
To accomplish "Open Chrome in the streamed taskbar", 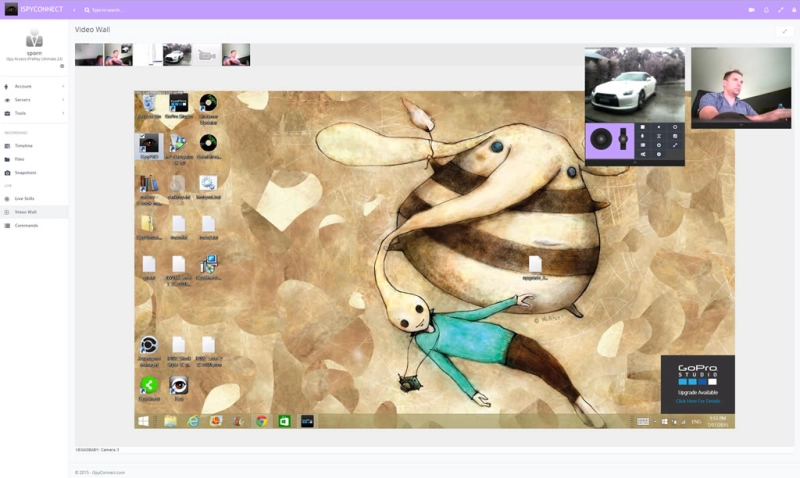I will coord(262,421).
